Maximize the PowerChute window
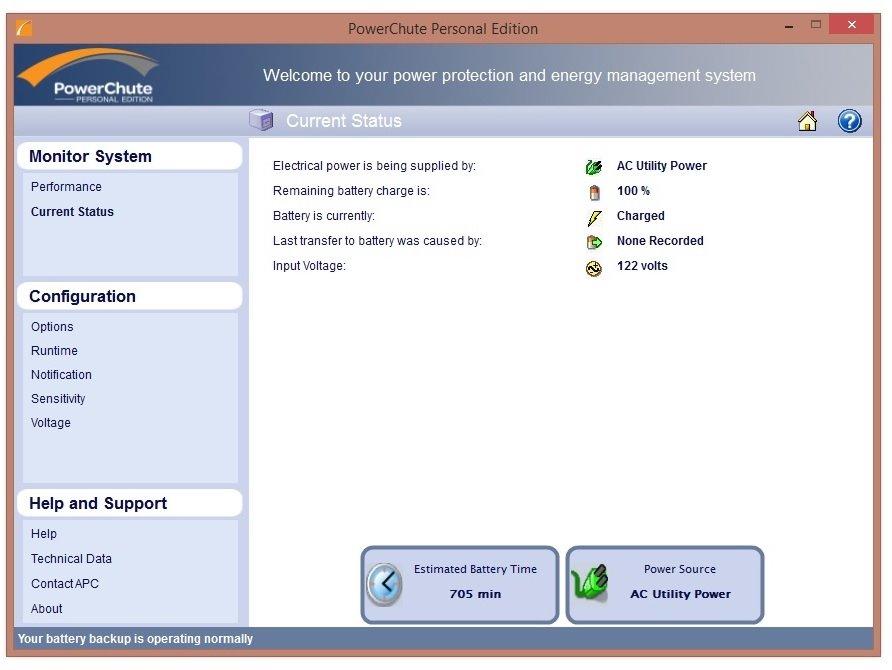Image resolution: width=892 pixels, height=670 pixels. [816, 25]
